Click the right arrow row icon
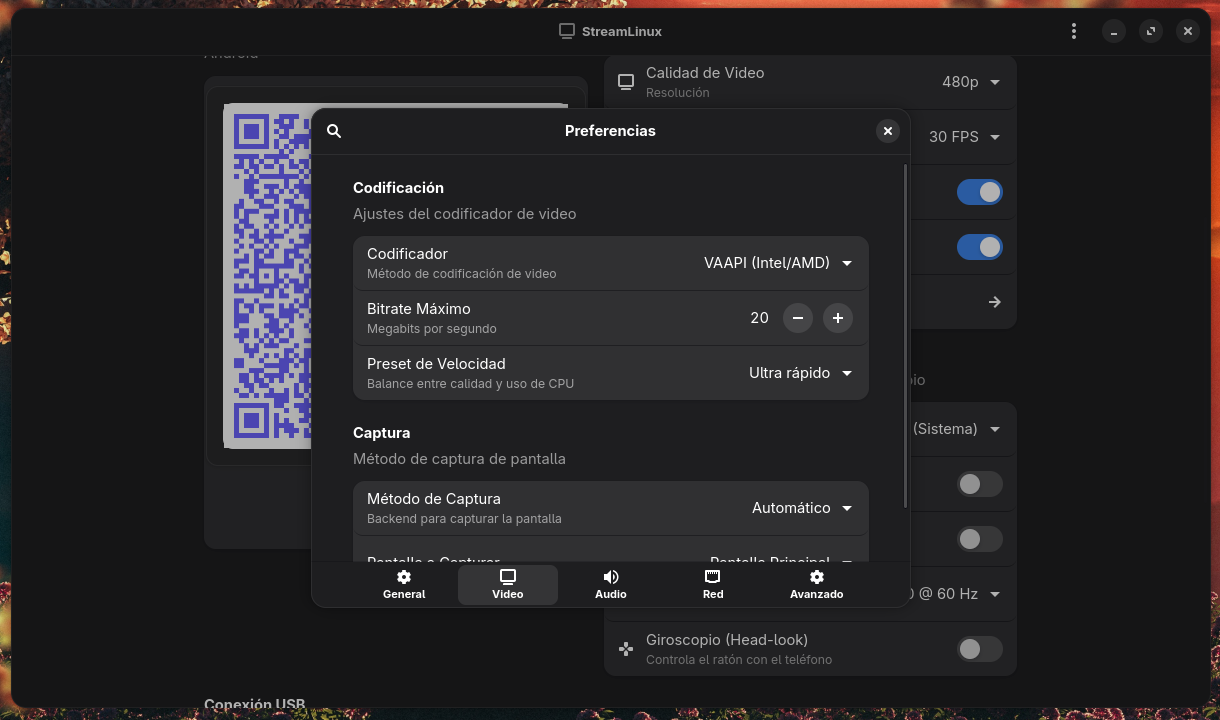 click(995, 302)
